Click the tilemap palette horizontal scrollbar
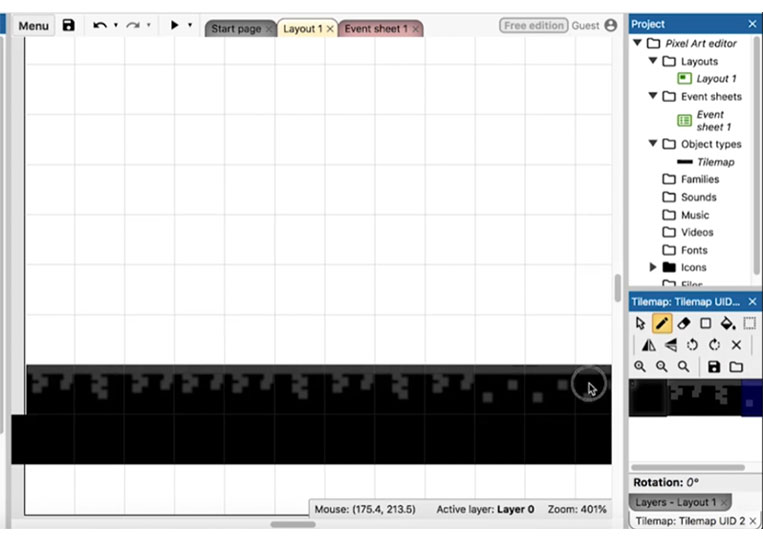This screenshot has width=763, height=541. point(688,468)
